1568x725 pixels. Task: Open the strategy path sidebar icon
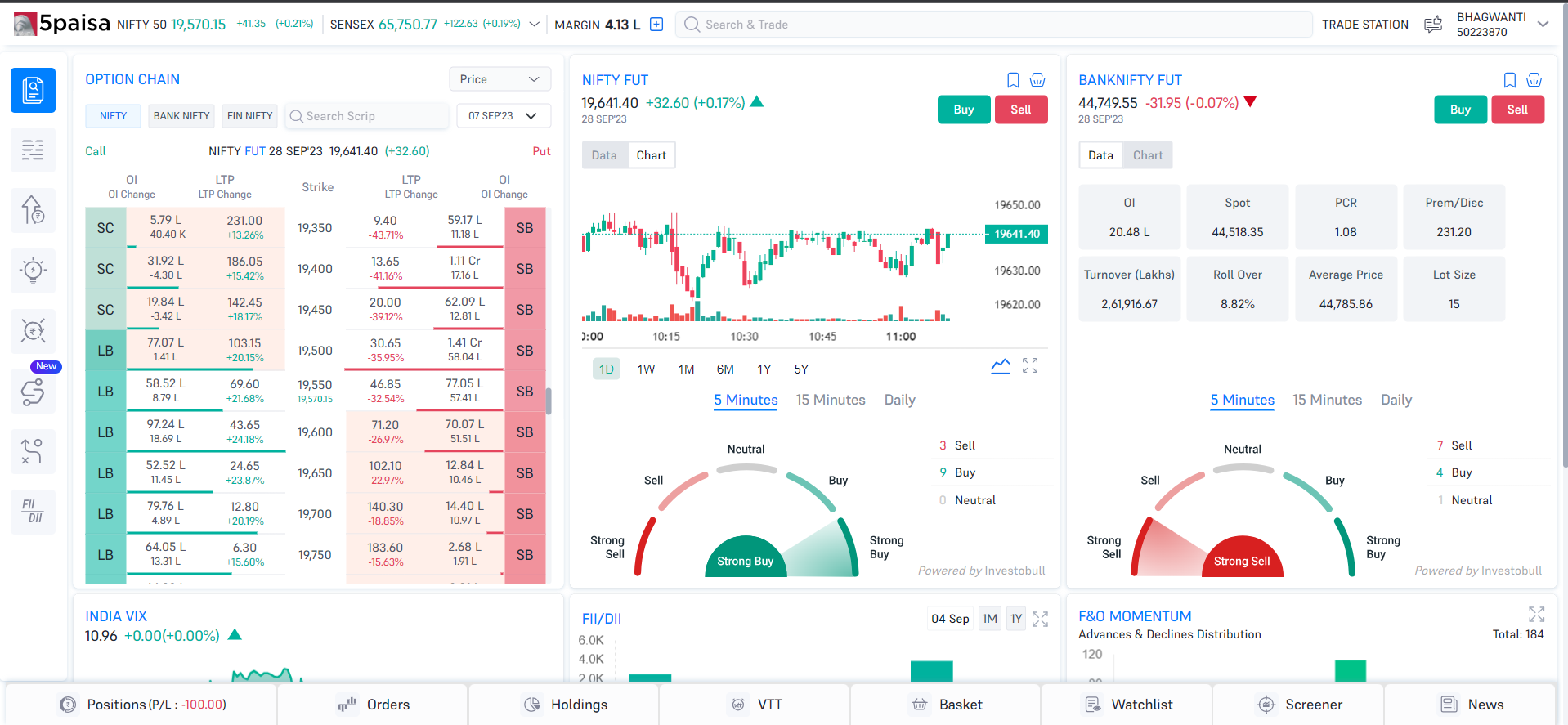click(33, 451)
